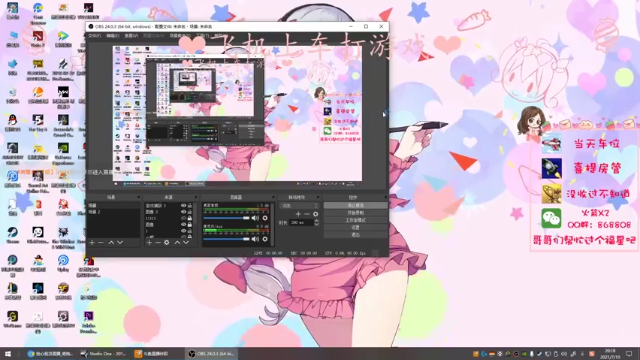Open Steam desktop shortcut
The width and height of the screenshot is (640, 360).
[13, 236]
